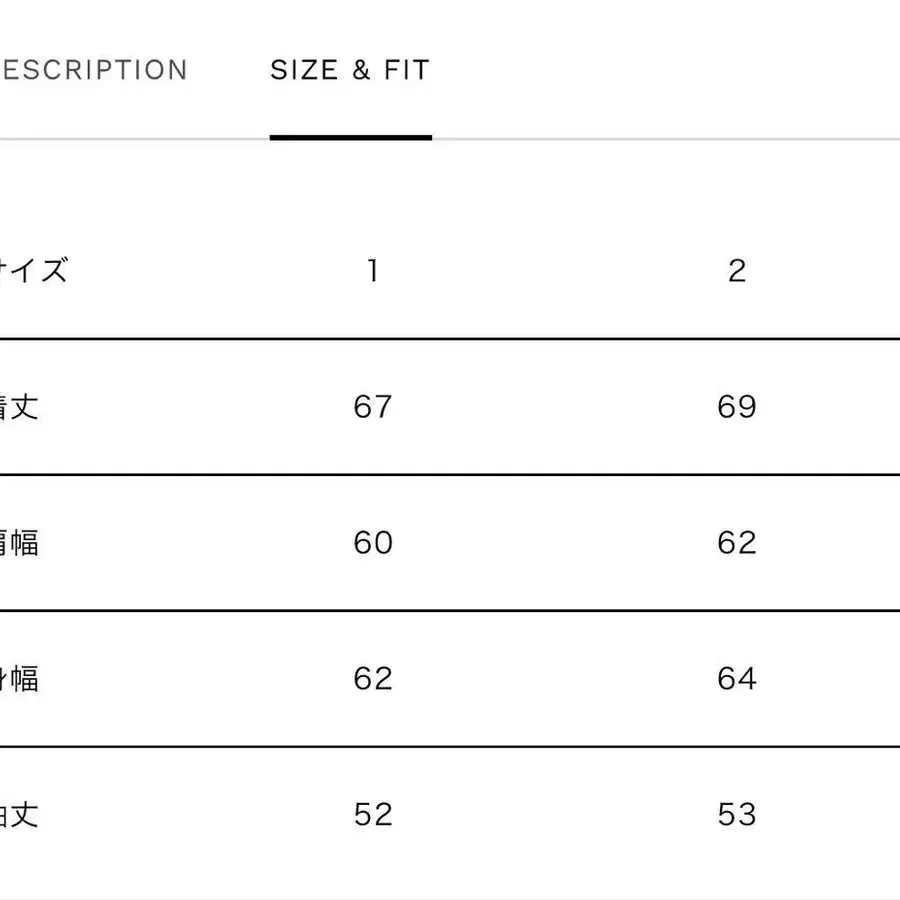900x900 pixels.
Task: Click the 着丈 value 69
Action: pos(737,407)
